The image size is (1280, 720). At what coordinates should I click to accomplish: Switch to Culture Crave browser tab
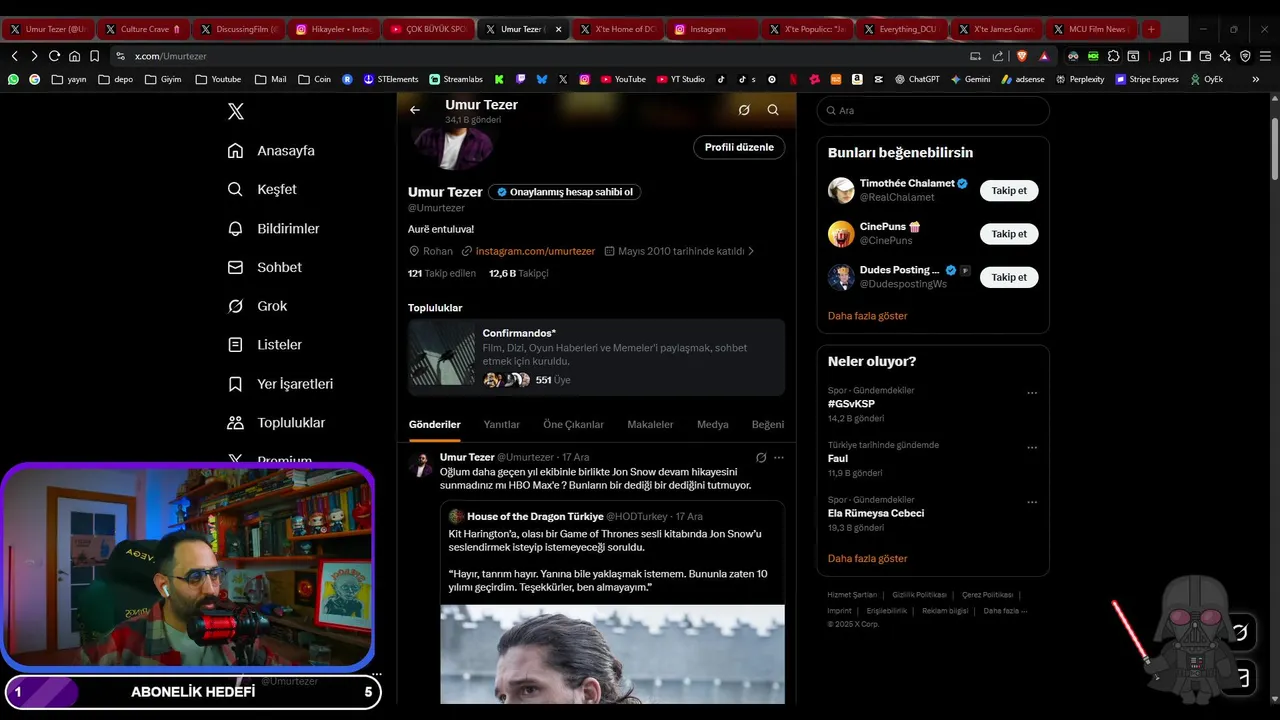click(143, 29)
